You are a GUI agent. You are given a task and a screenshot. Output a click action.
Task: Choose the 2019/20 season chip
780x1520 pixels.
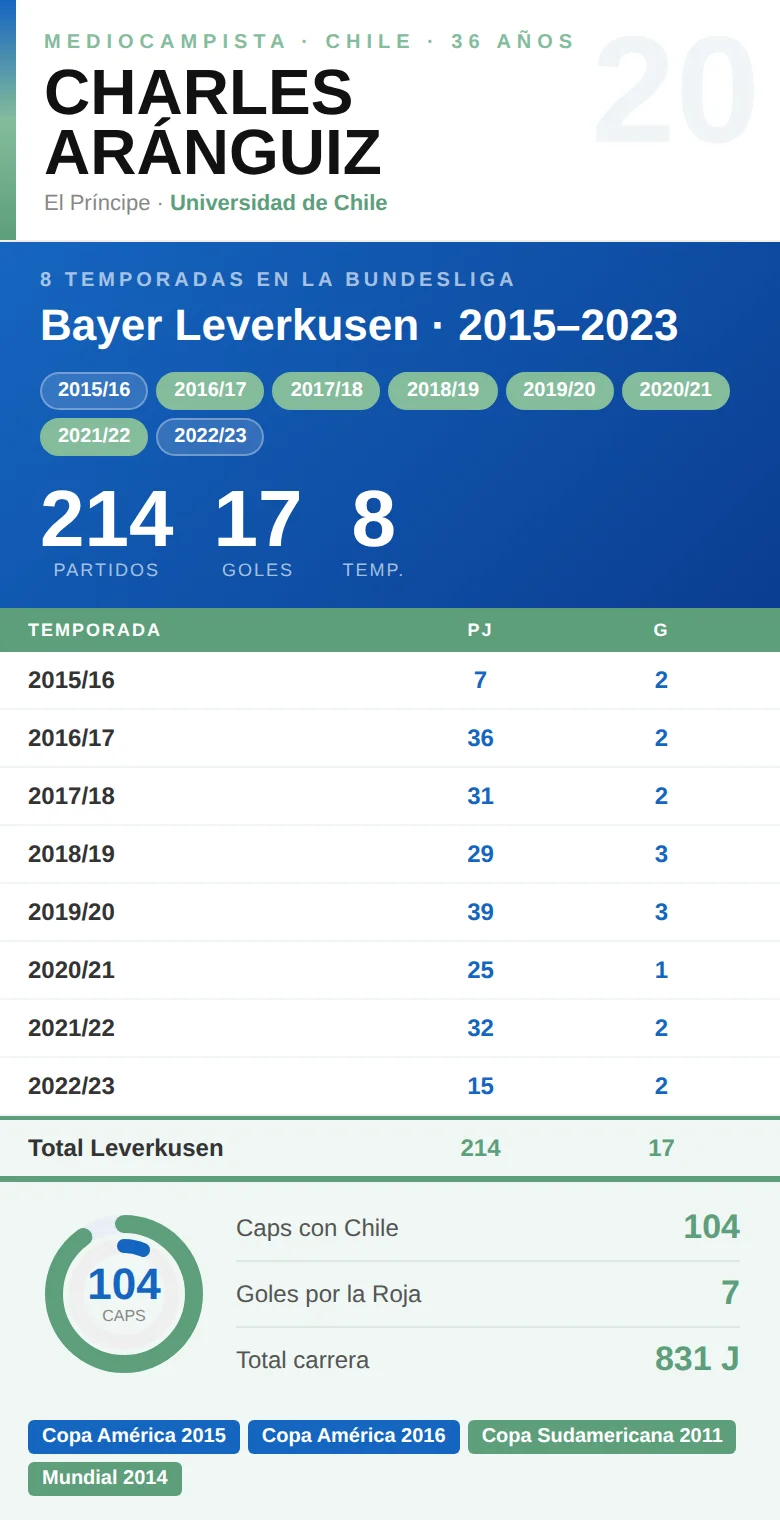click(560, 390)
